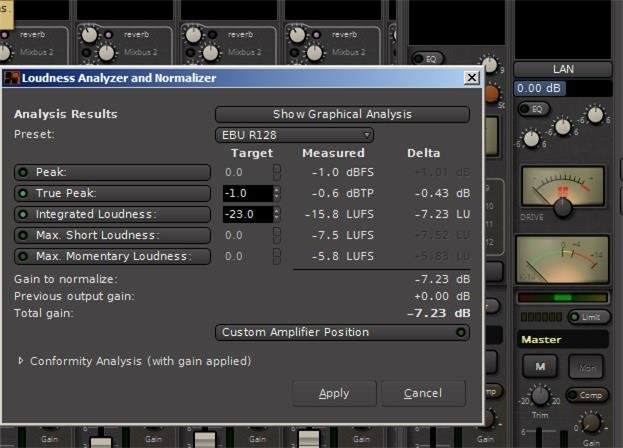Click the master Gain knob at bottom right
Viewport: 623px width, 448px height.
591,423
